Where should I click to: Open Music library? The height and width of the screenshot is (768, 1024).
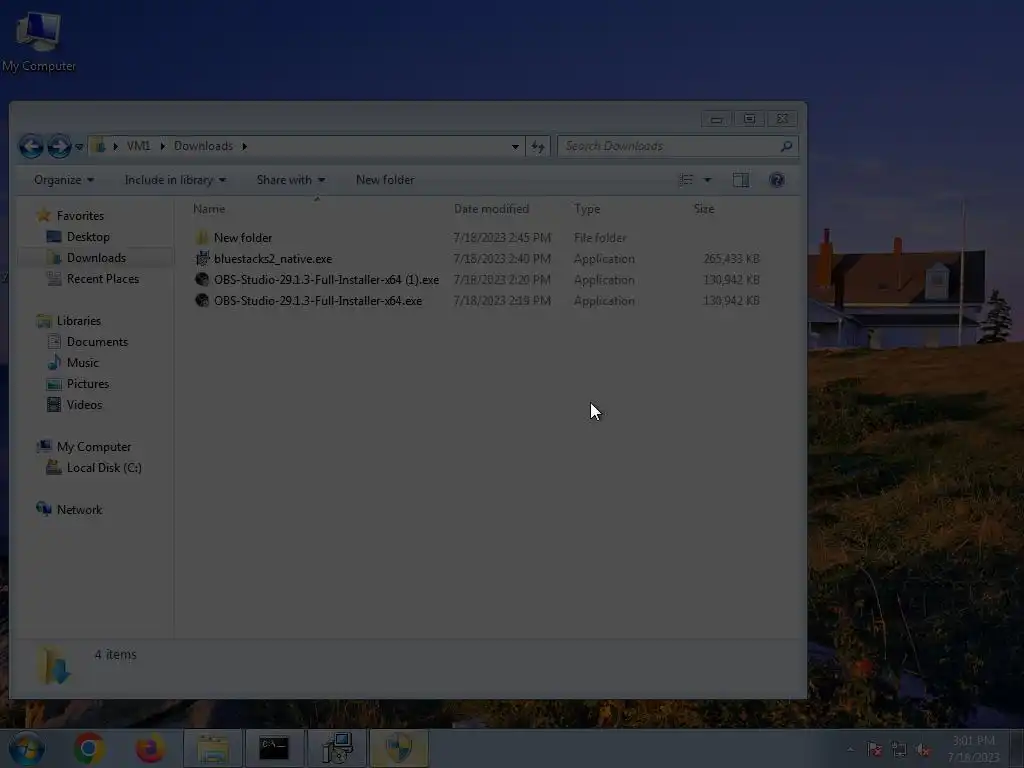(x=82, y=362)
